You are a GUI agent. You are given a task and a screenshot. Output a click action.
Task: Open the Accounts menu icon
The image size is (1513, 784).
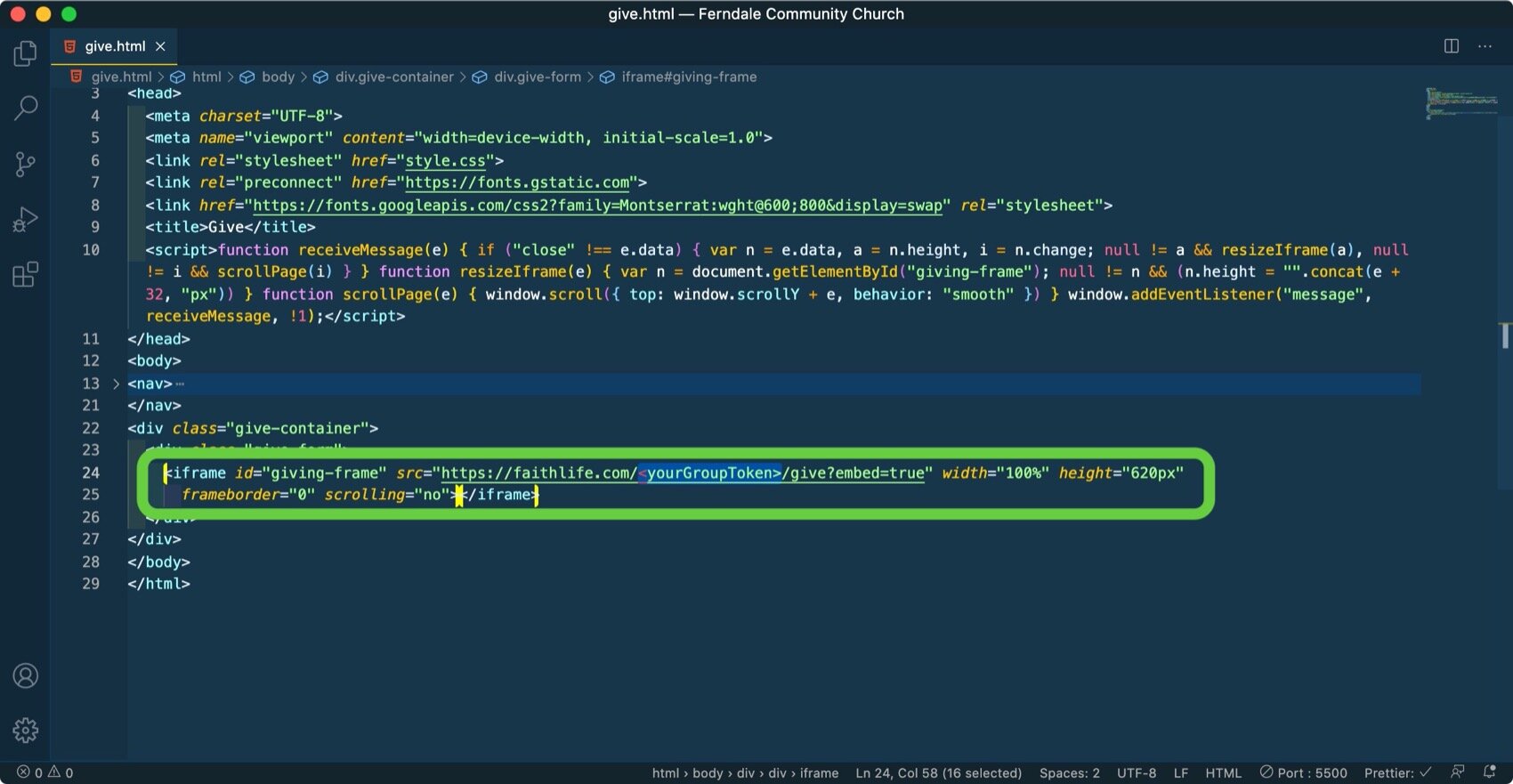click(25, 676)
